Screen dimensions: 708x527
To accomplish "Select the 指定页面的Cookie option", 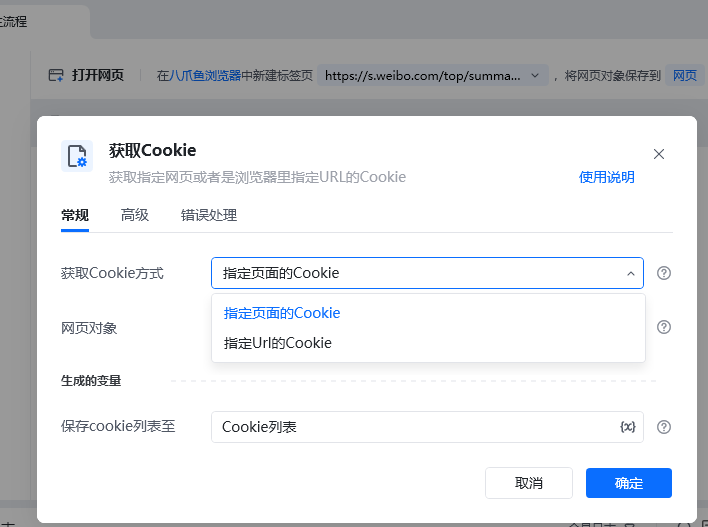I will pyautogui.click(x=282, y=313).
